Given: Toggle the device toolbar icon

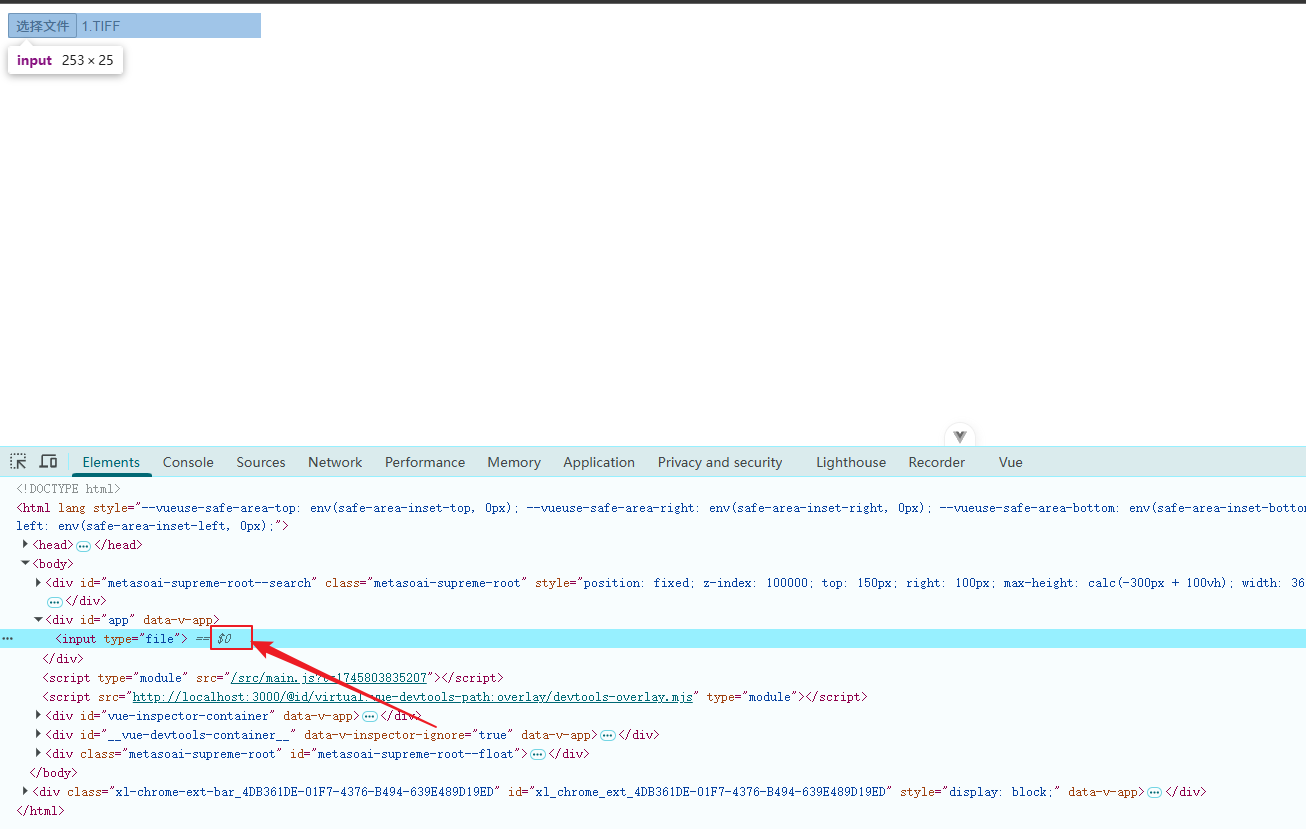Looking at the screenshot, I should pyautogui.click(x=48, y=461).
